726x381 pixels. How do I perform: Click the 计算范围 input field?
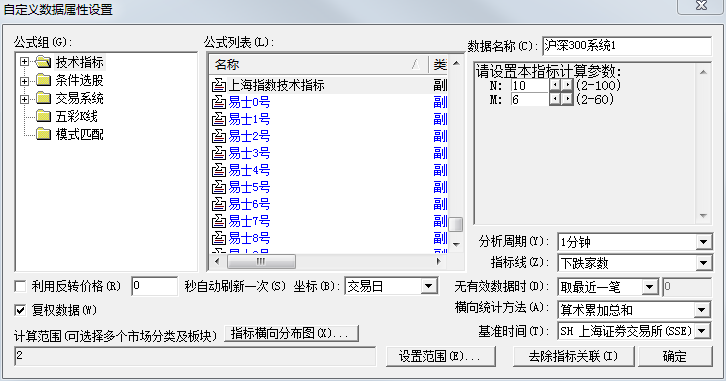tap(194, 356)
